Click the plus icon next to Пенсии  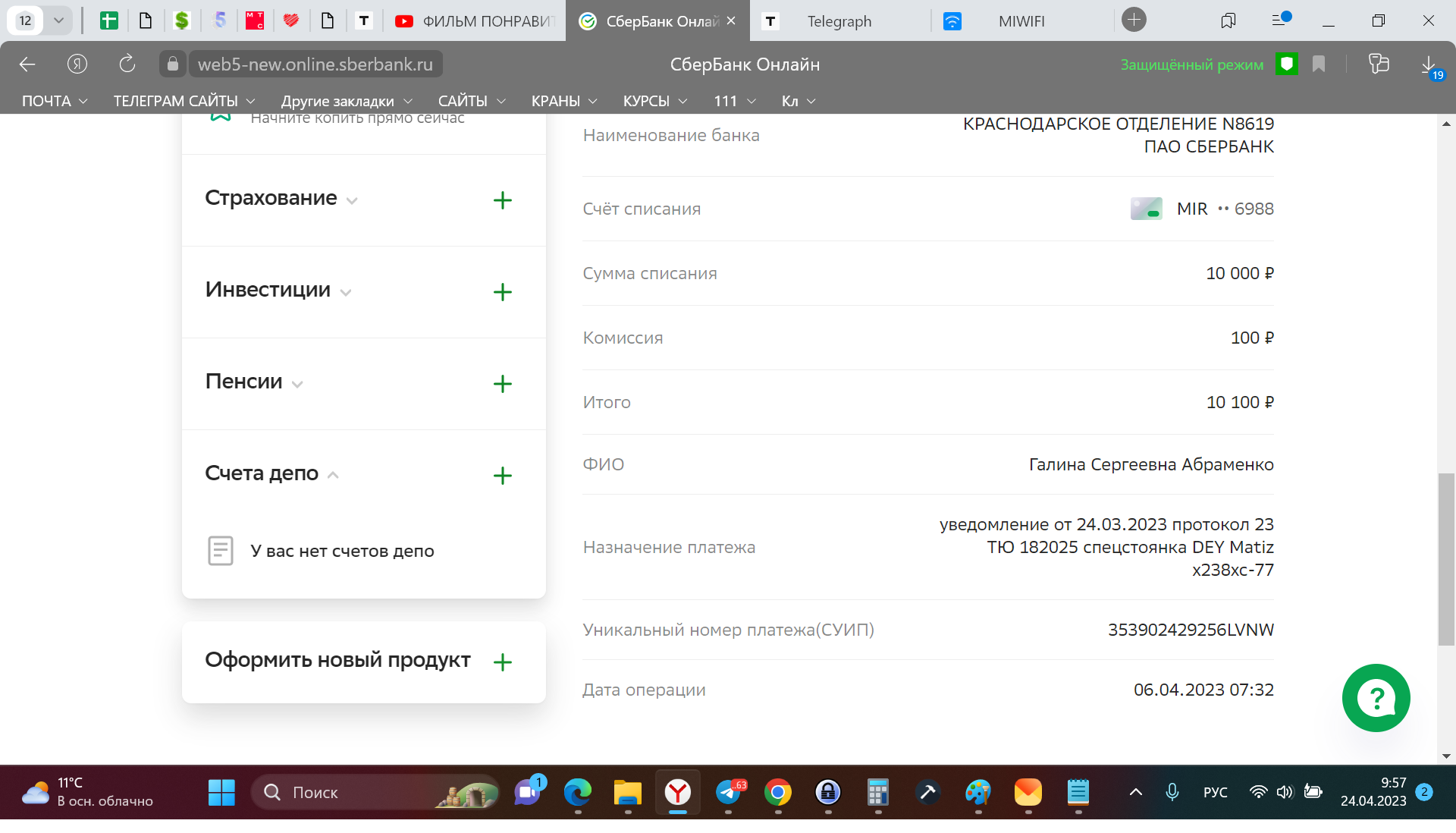[x=502, y=384]
